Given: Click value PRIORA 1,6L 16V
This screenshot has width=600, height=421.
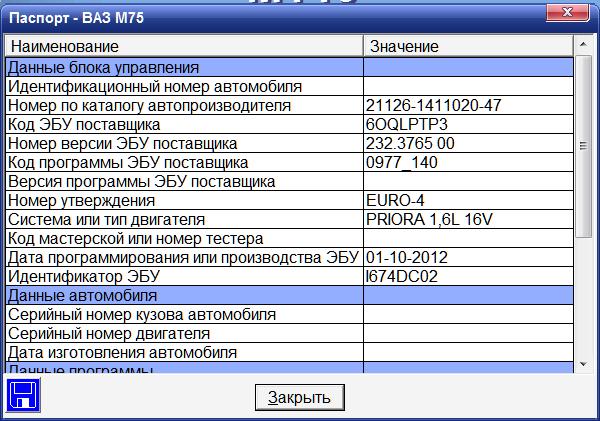Looking at the screenshot, I should pyautogui.click(x=429, y=219).
